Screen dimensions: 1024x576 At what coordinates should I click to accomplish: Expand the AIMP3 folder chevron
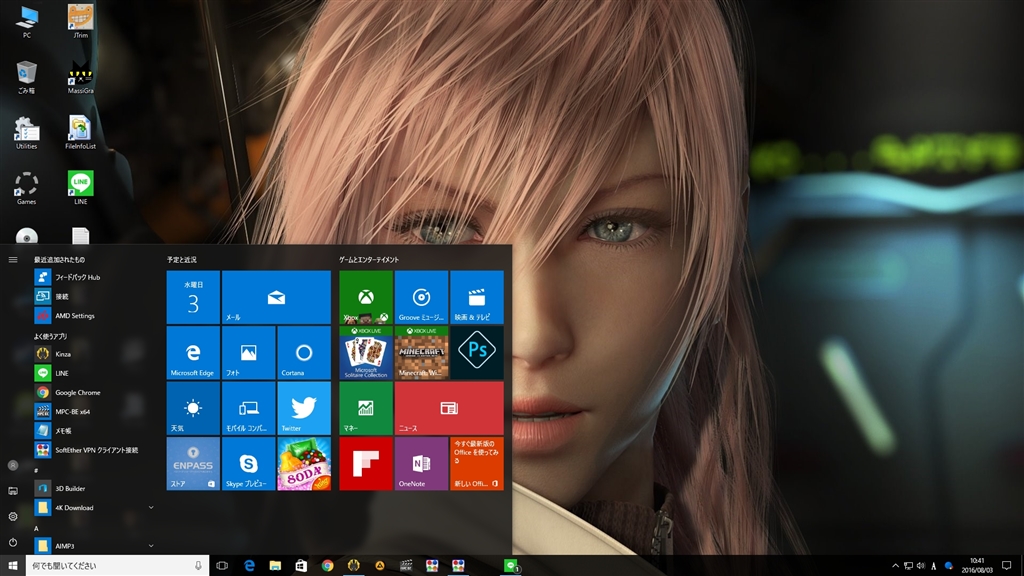tap(151, 546)
